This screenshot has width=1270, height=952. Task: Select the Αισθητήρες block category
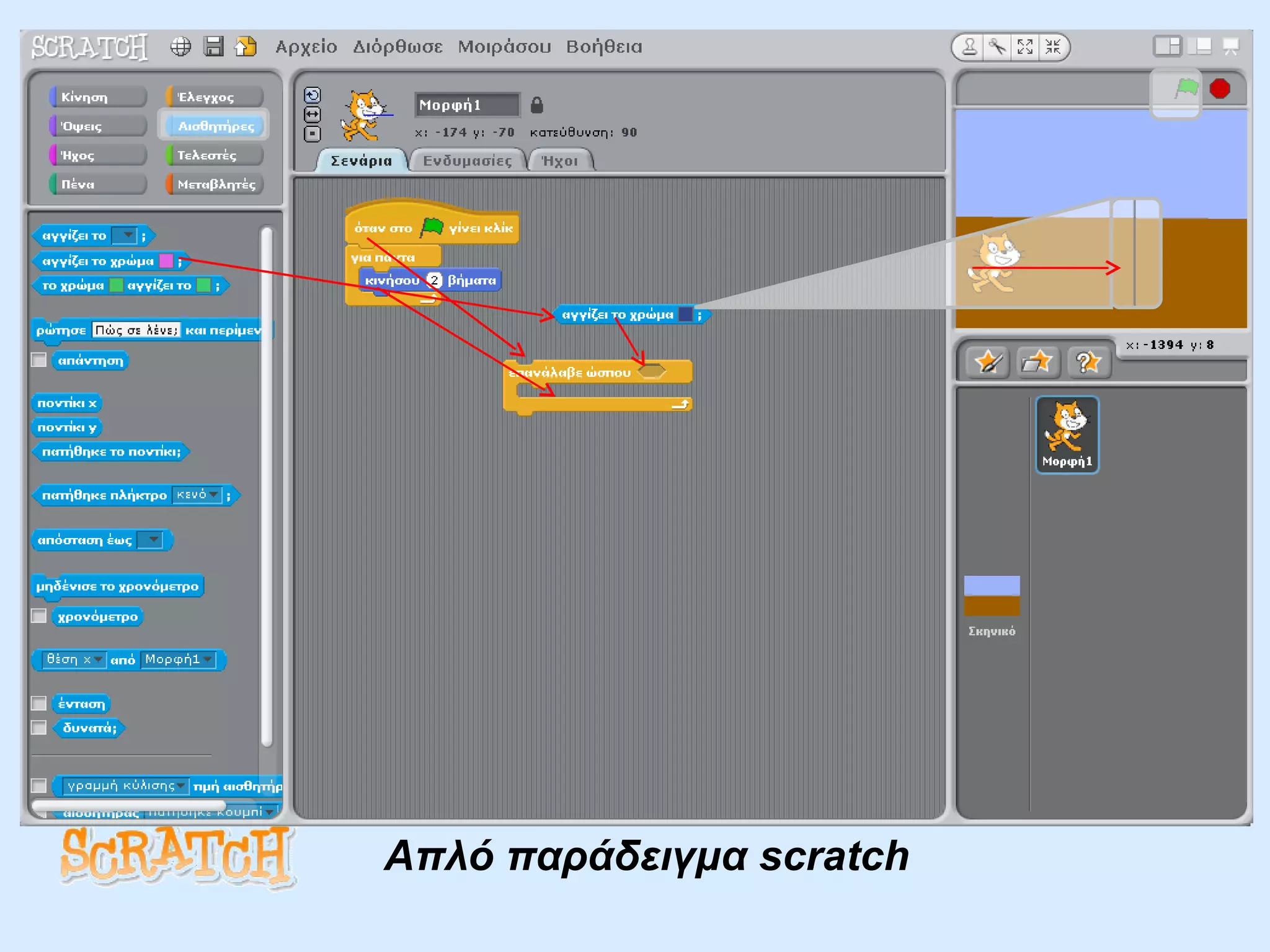[x=215, y=126]
